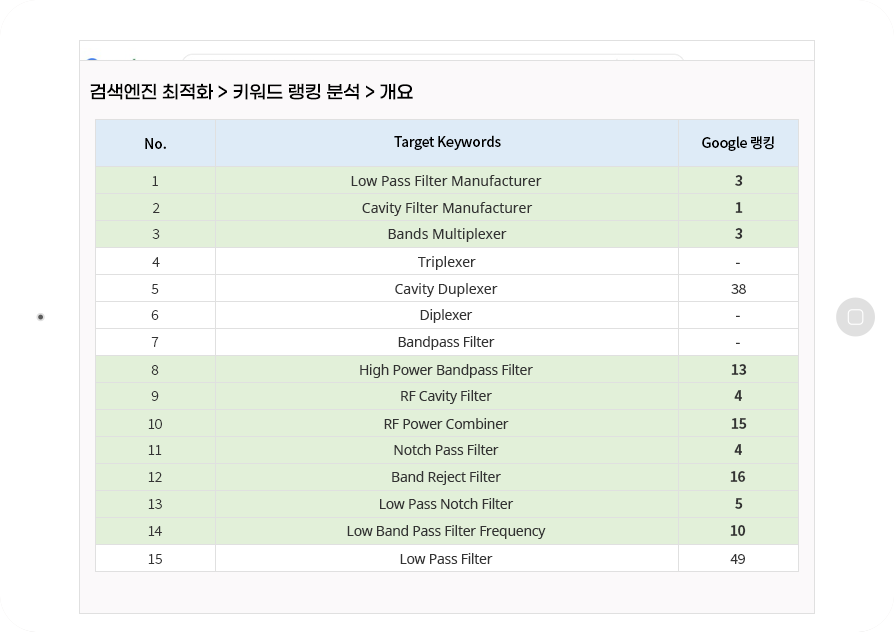
Task: Click the 'No.' column header
Action: [x=155, y=144]
